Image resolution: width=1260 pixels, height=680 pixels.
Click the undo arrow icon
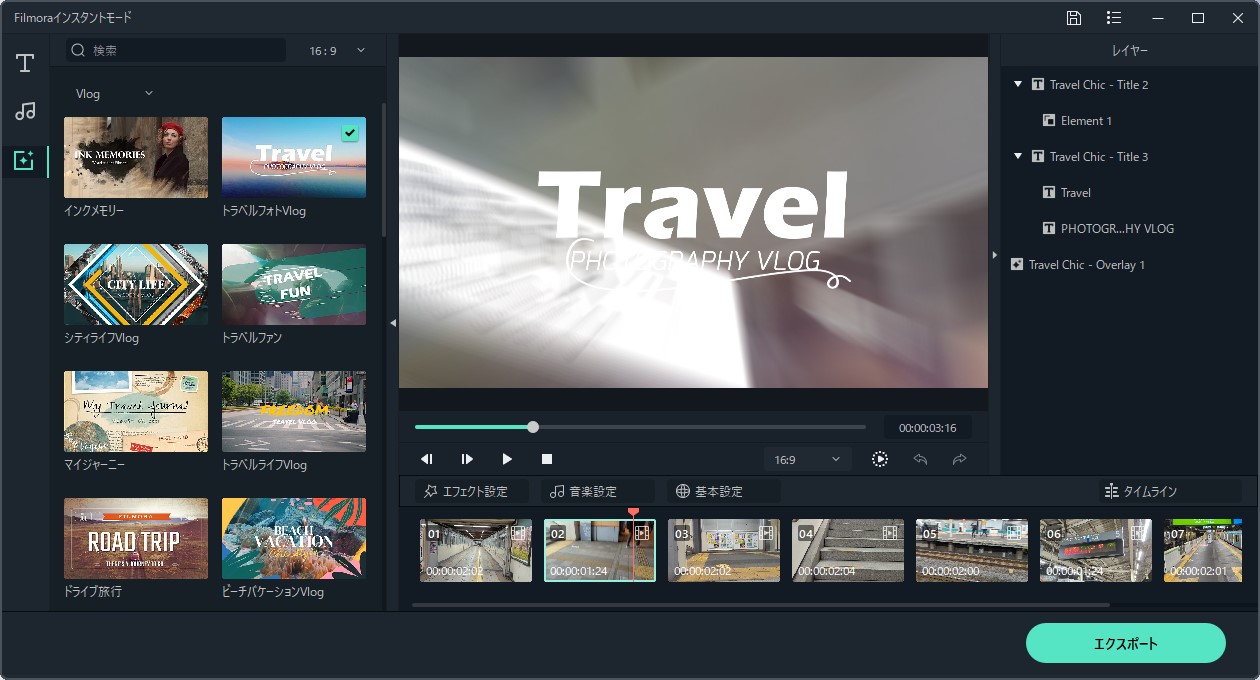point(920,459)
